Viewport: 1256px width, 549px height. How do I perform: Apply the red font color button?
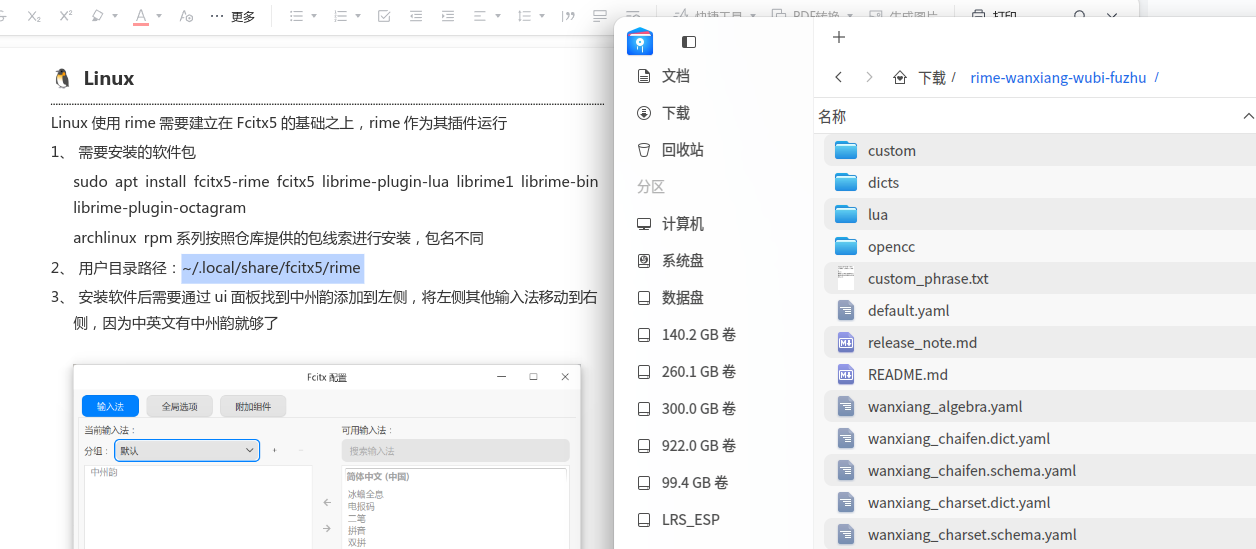tap(141, 16)
